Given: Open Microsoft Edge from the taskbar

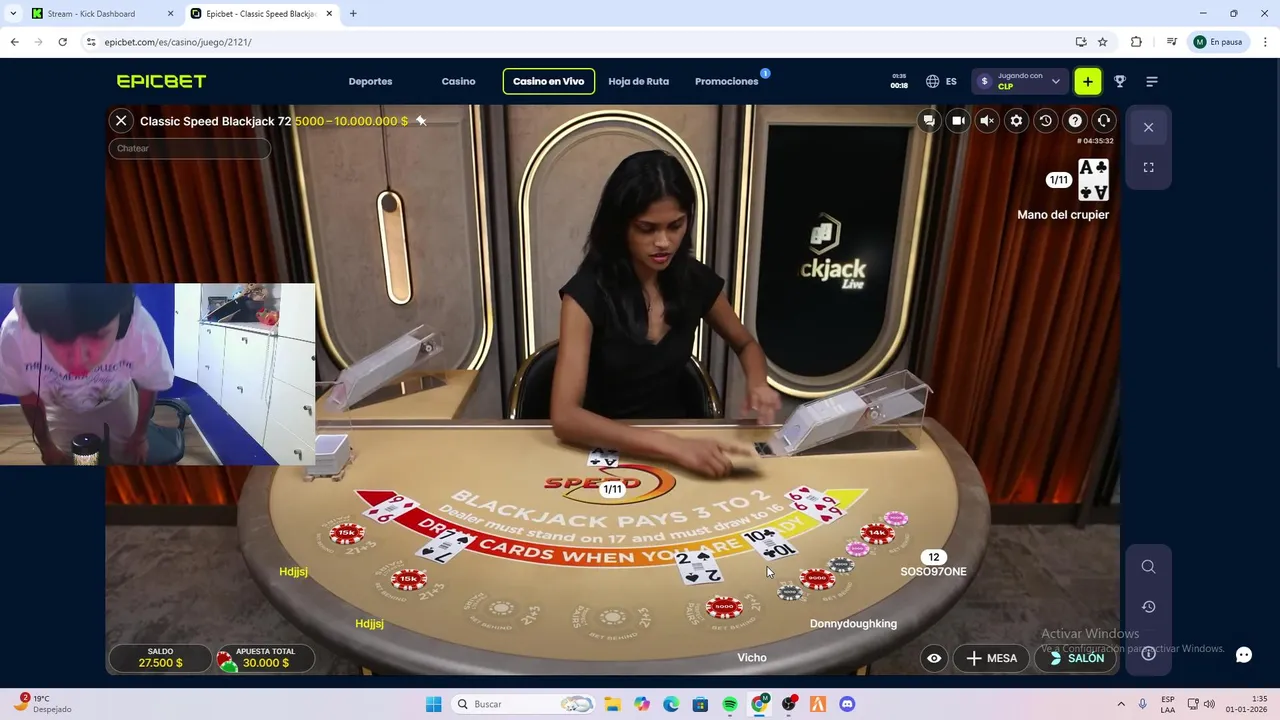Looking at the screenshot, I should point(671,704).
